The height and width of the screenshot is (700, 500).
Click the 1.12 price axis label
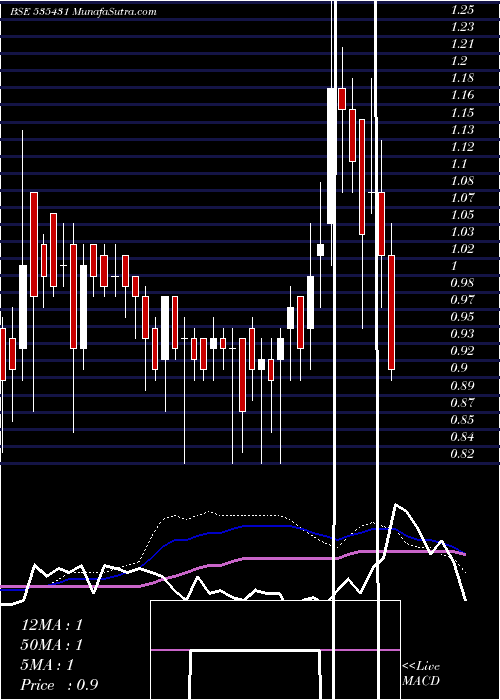pyautogui.click(x=463, y=146)
